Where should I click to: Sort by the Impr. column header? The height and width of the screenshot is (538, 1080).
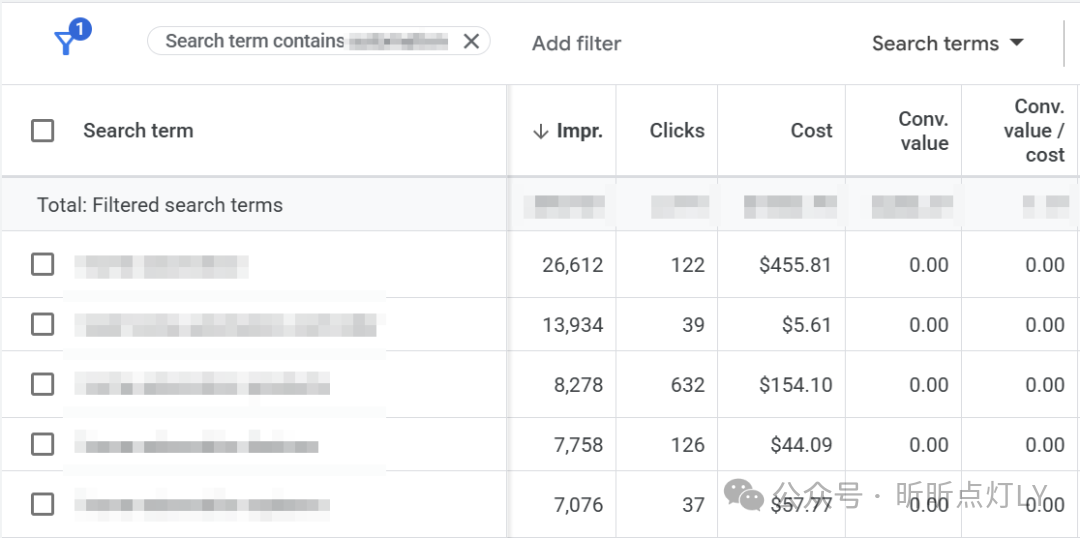click(570, 131)
